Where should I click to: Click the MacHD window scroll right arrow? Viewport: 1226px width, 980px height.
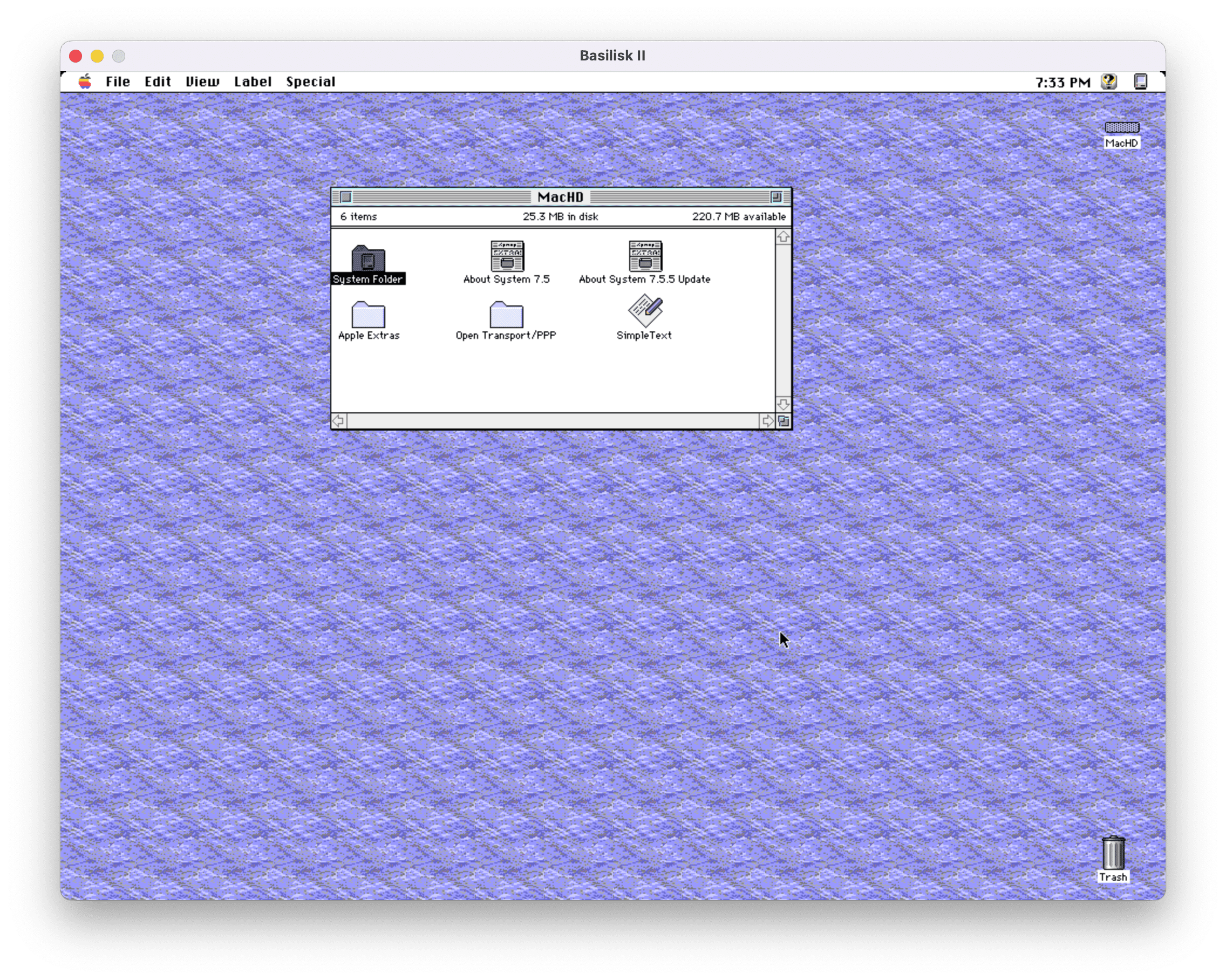(x=768, y=421)
